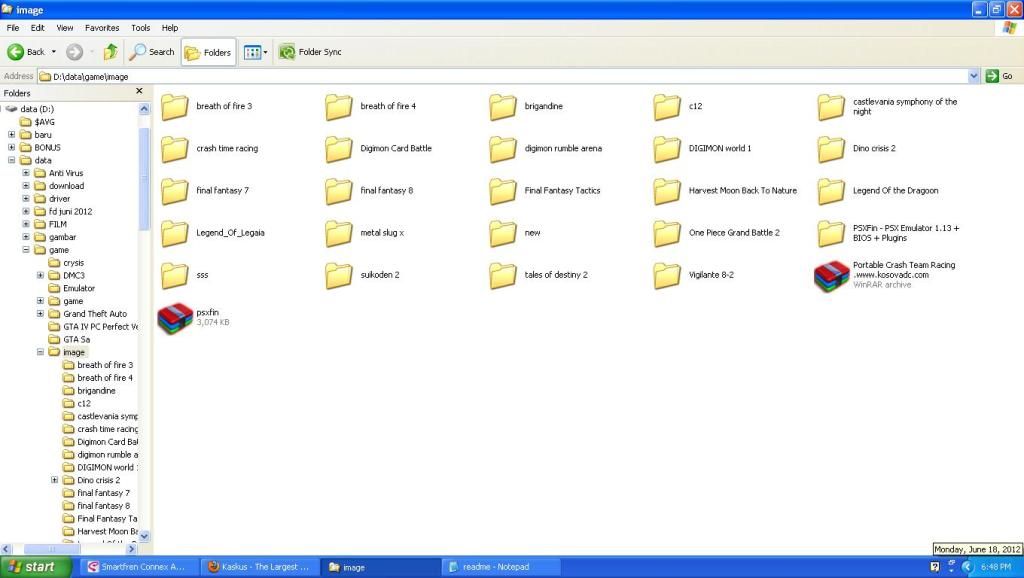
Task: Open the address bar dropdown
Action: pyautogui.click(x=974, y=76)
